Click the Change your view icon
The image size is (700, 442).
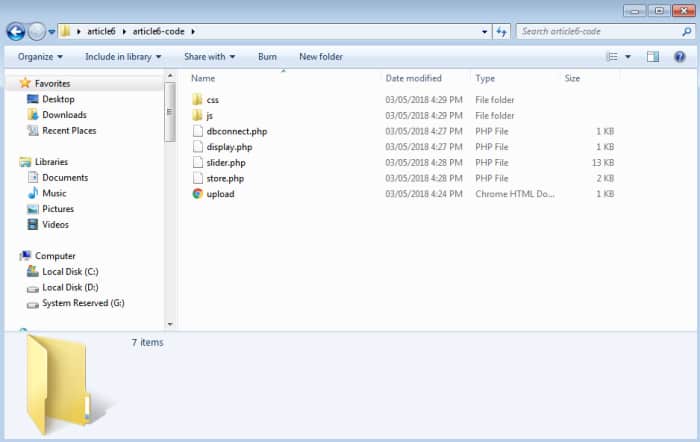click(x=612, y=57)
